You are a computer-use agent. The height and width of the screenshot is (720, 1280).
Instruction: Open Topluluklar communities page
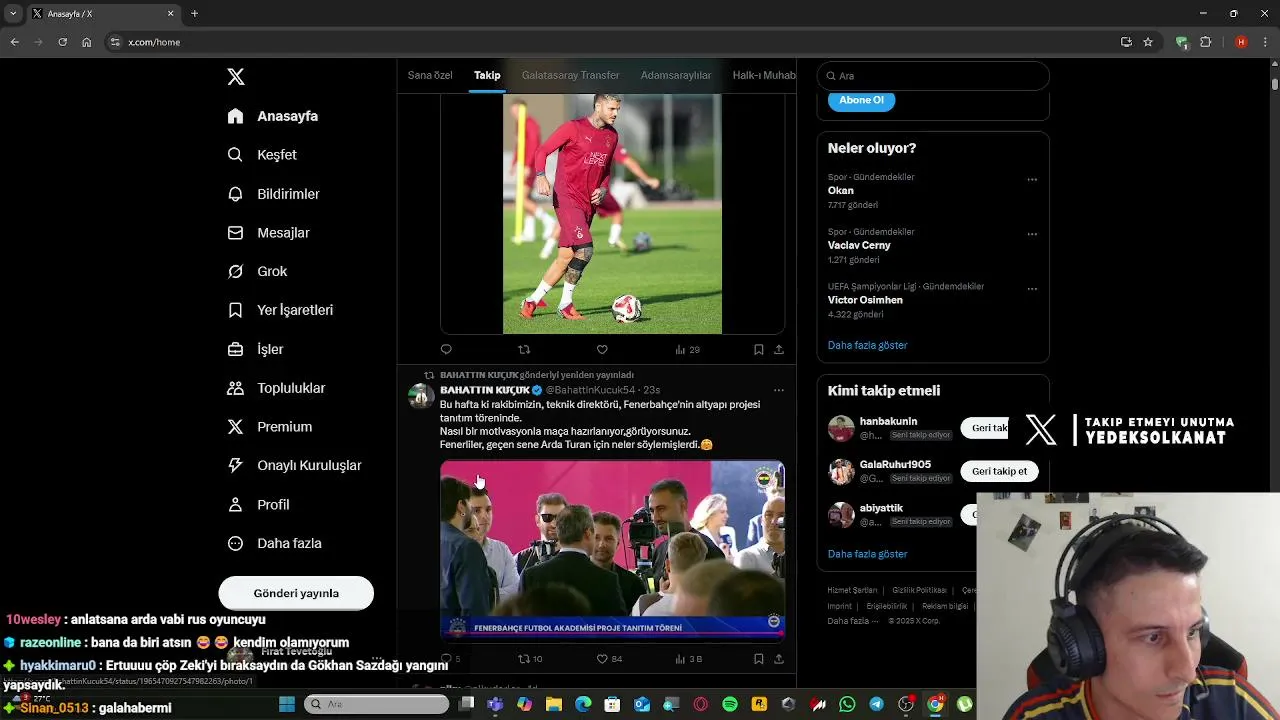pos(276,388)
